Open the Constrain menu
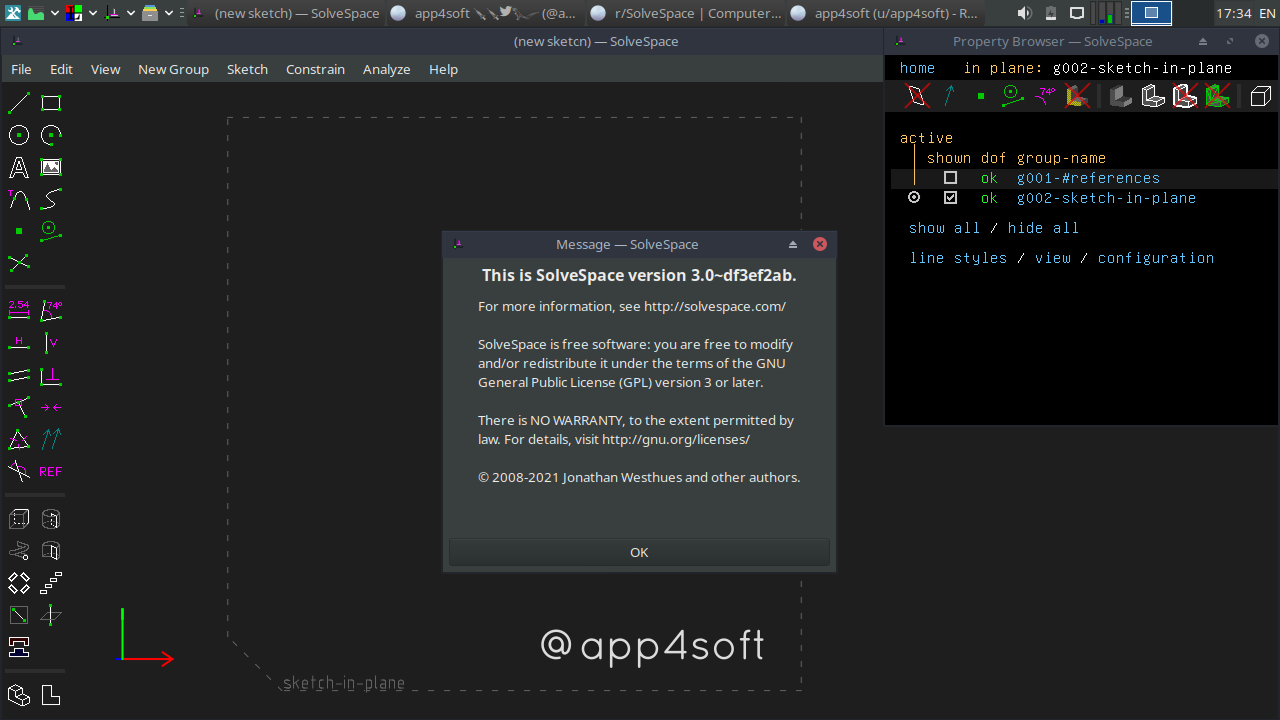This screenshot has width=1280, height=720. point(315,69)
